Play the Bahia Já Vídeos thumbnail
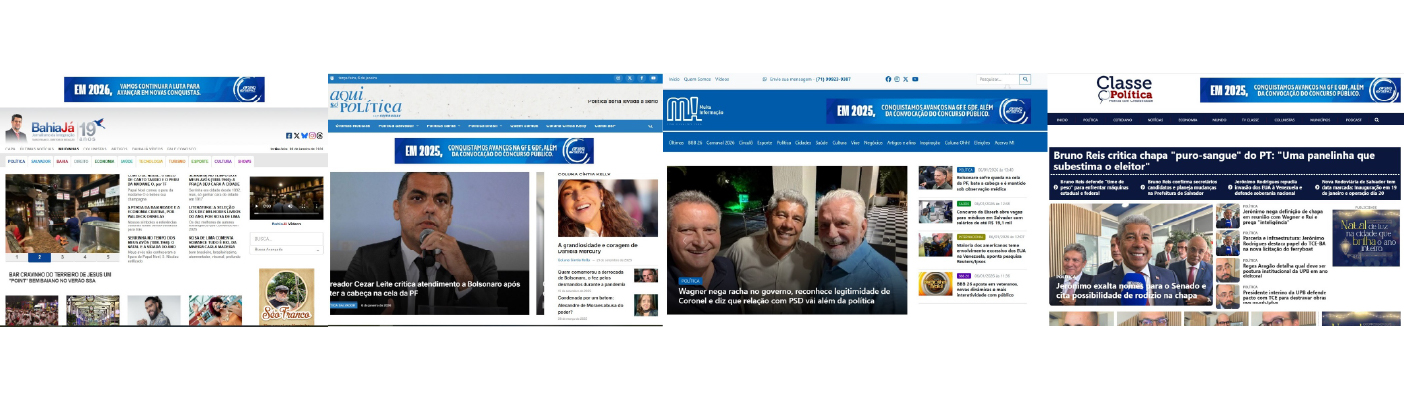This screenshot has width=1404, height=409. [286, 199]
